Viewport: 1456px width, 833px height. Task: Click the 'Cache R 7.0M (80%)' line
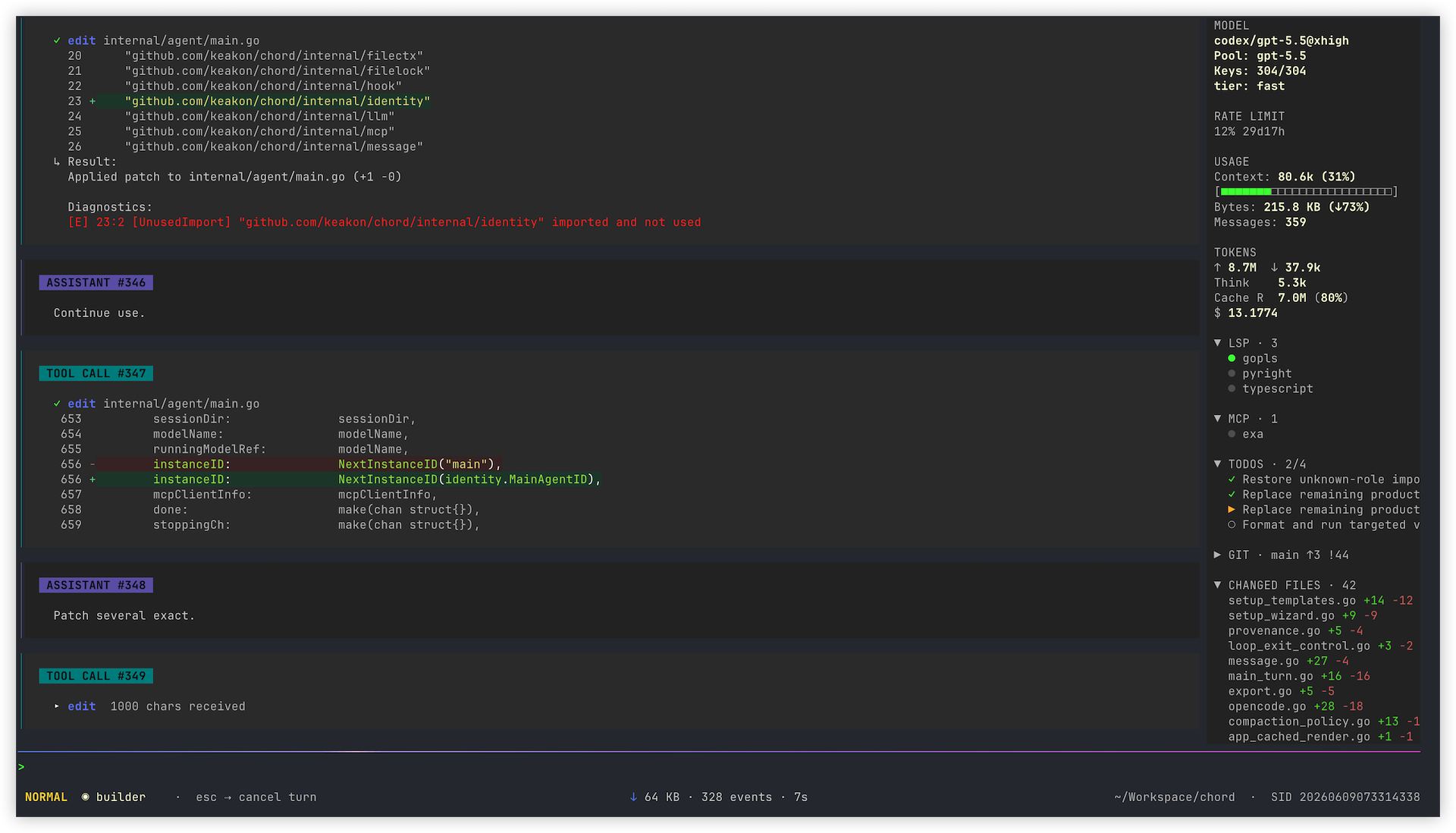(1281, 298)
